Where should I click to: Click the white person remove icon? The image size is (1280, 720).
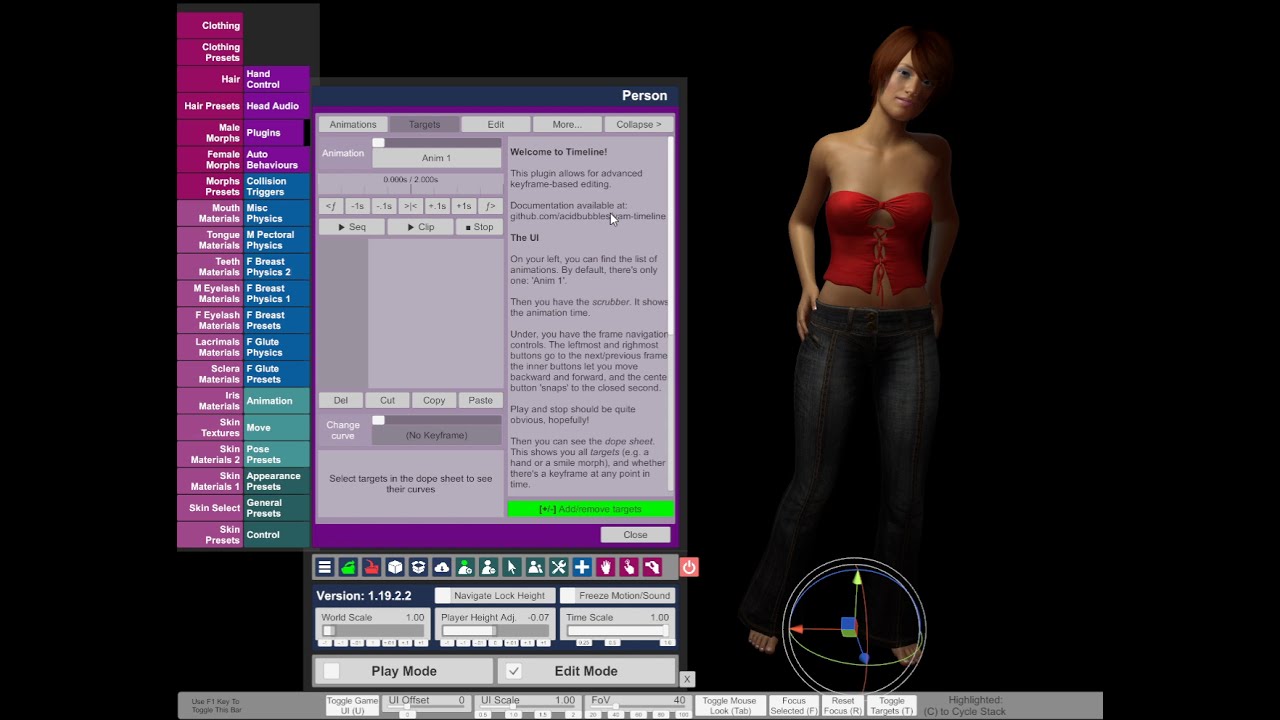(488, 567)
